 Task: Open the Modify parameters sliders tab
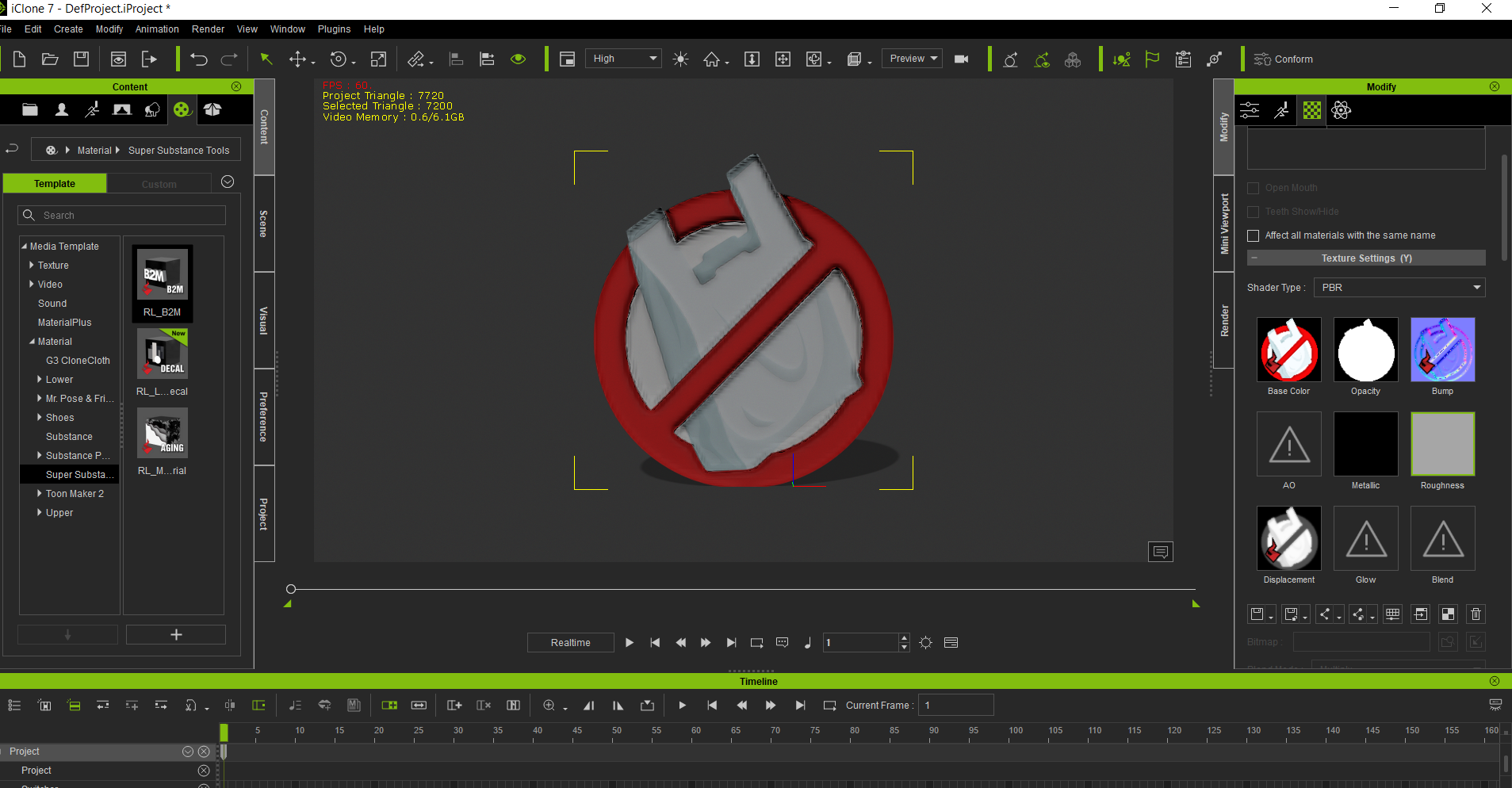pos(1250,110)
